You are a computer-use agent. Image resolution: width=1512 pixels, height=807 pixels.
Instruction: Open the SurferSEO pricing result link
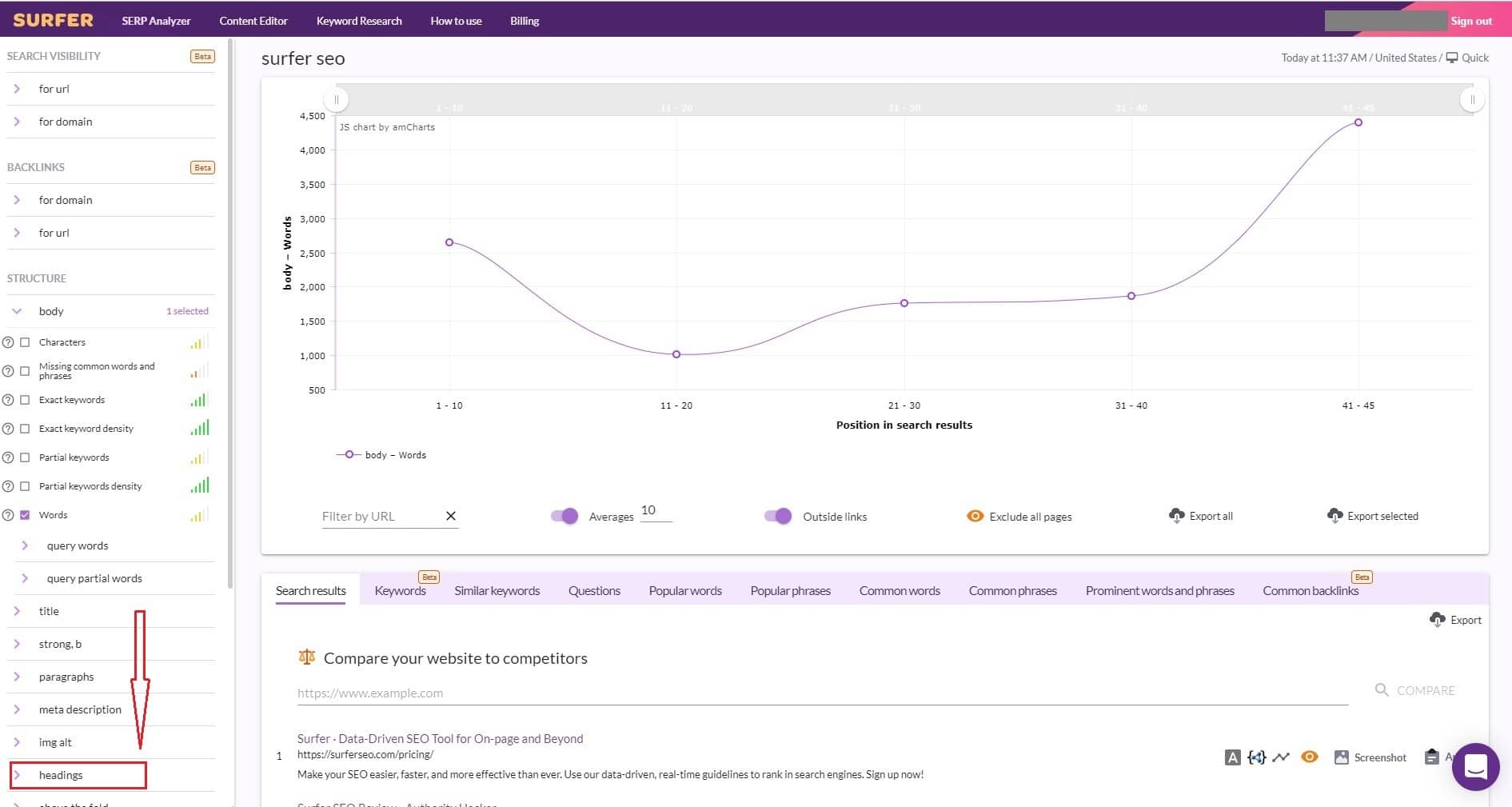tap(439, 738)
